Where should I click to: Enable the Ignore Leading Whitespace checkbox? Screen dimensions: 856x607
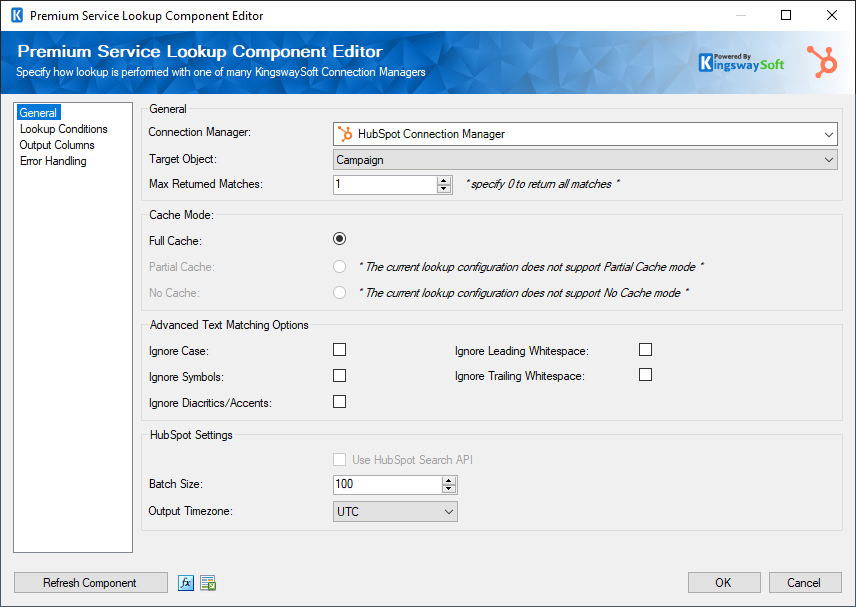tap(645, 349)
